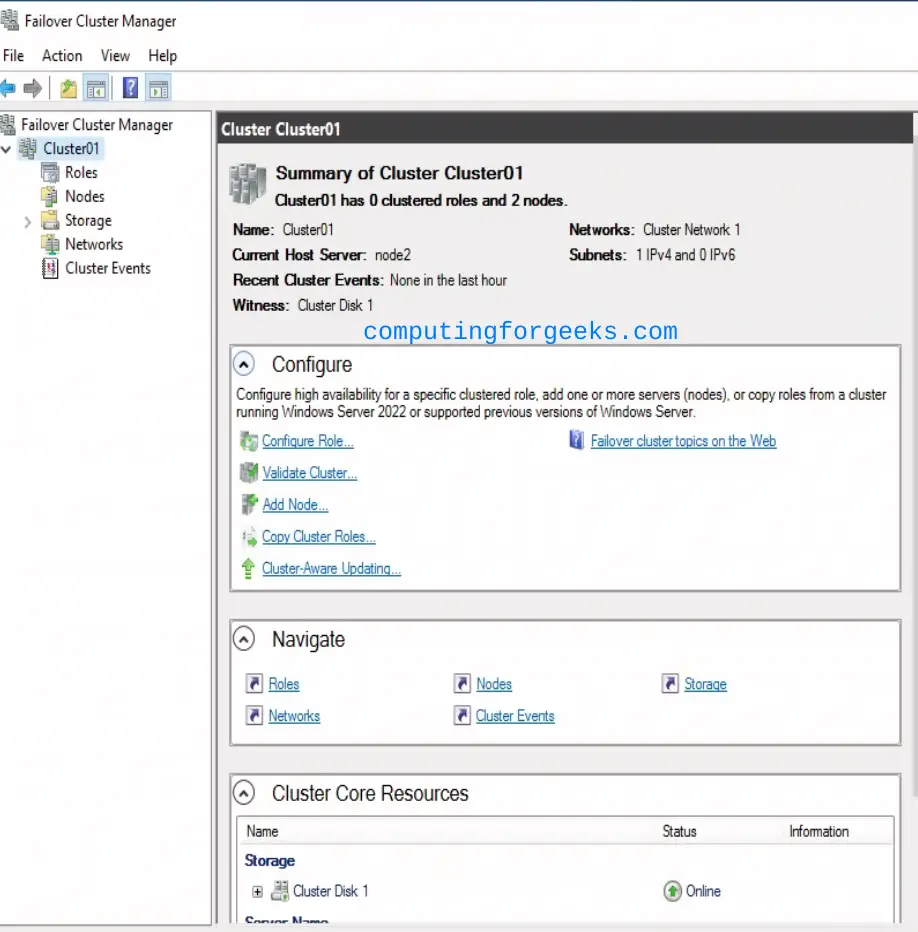Click the Nodes icon in the tree
918x932 pixels.
tap(50, 196)
